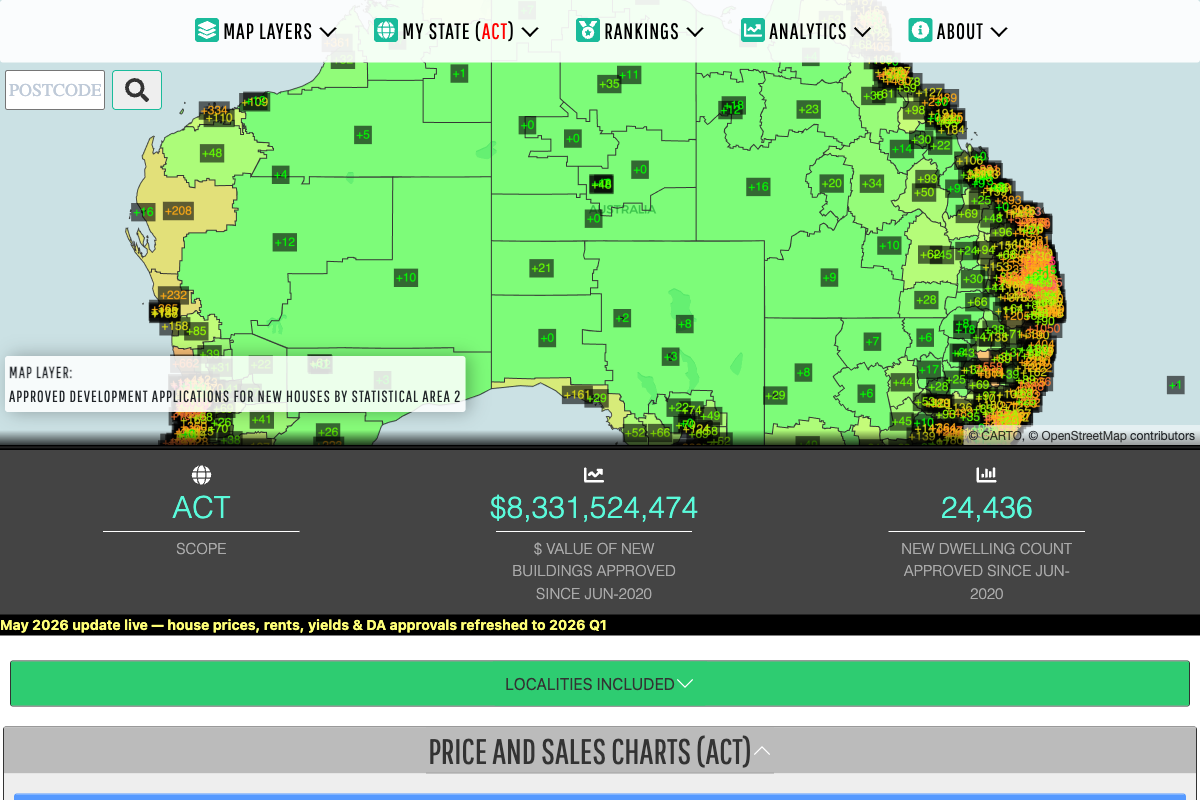Click the +23 map marker
The width and height of the screenshot is (1200, 800).
808,109
